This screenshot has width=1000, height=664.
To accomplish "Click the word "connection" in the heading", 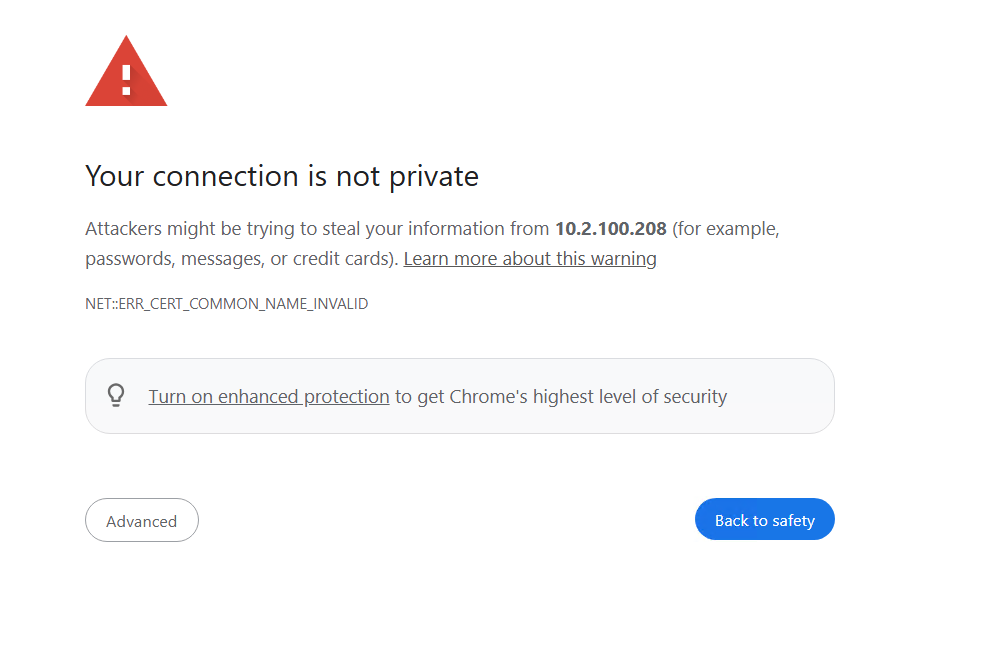I will point(225,177).
